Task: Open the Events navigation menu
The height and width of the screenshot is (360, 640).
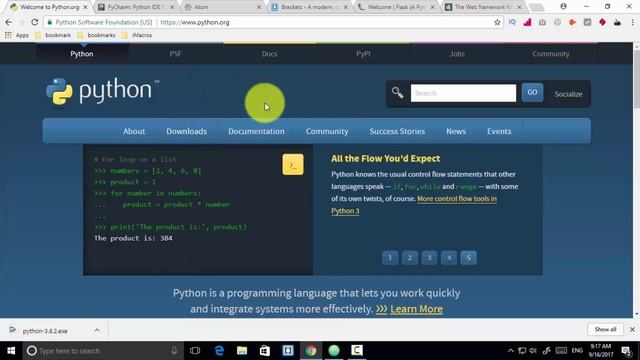Action: 499,131
